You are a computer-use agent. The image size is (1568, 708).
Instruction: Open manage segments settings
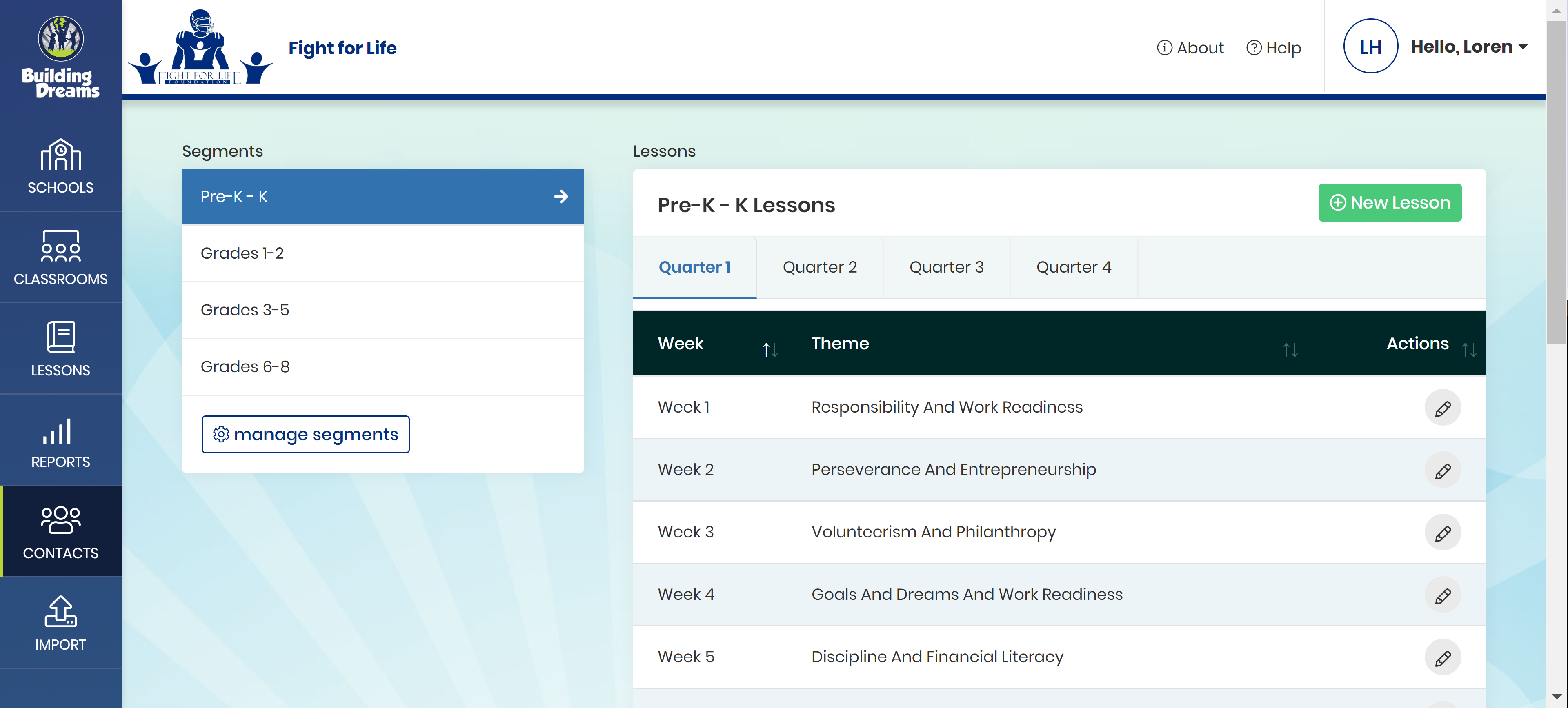[x=305, y=434]
